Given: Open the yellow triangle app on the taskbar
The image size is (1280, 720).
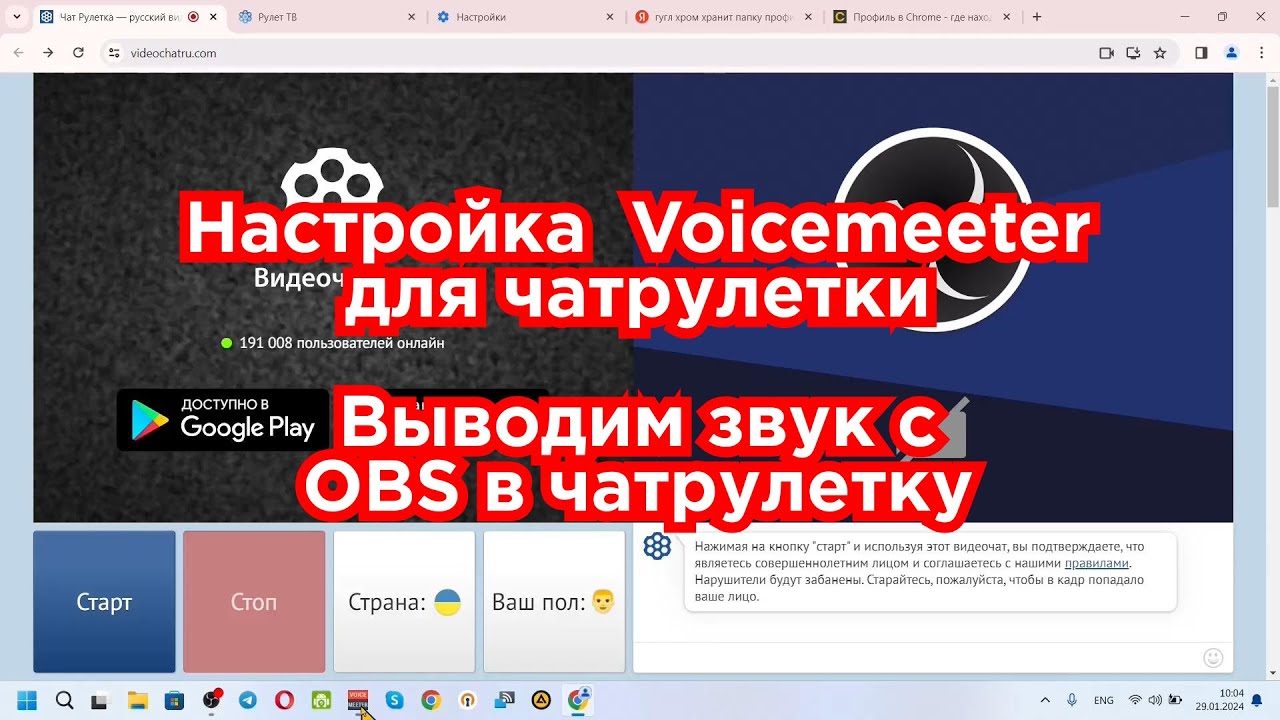Looking at the screenshot, I should pyautogui.click(x=541, y=700).
